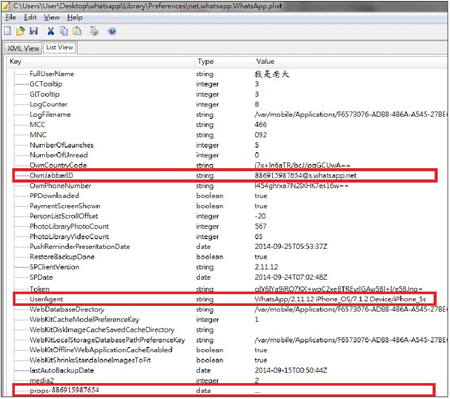Select the OwnJabberID key
Viewport: 450px width, 399px height.
(x=51, y=175)
